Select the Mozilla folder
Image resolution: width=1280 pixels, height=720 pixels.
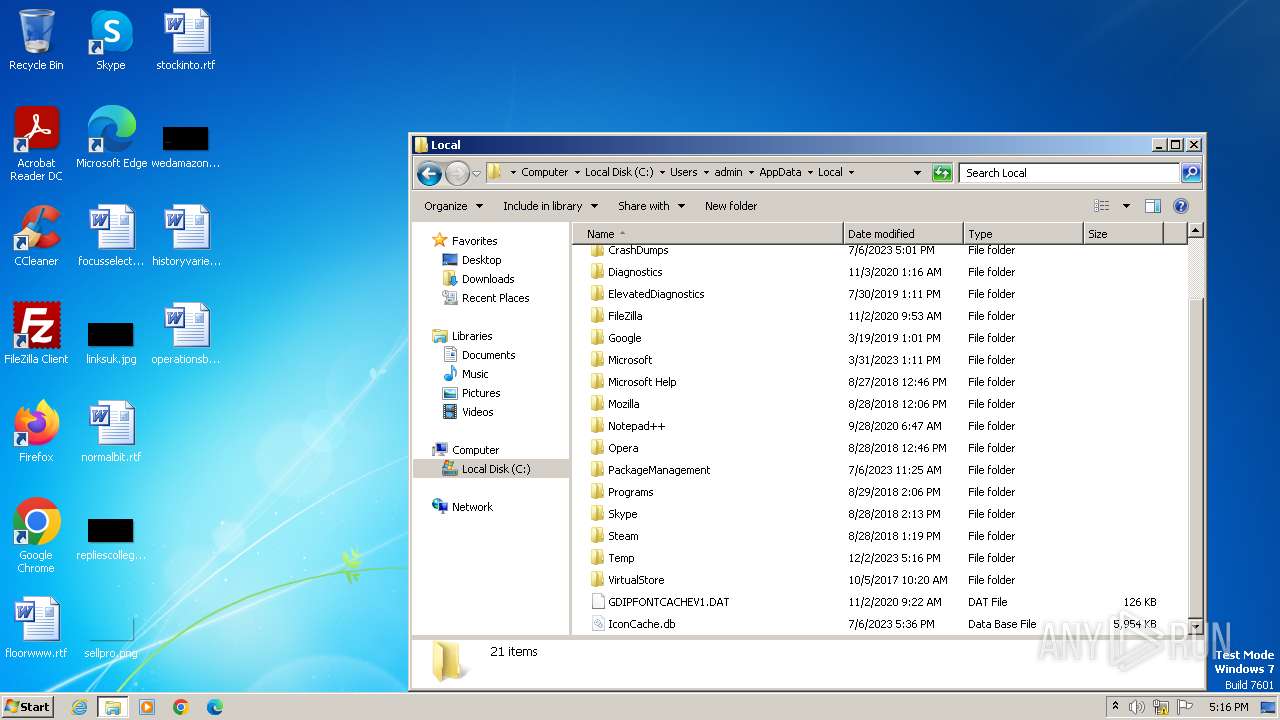pos(623,404)
